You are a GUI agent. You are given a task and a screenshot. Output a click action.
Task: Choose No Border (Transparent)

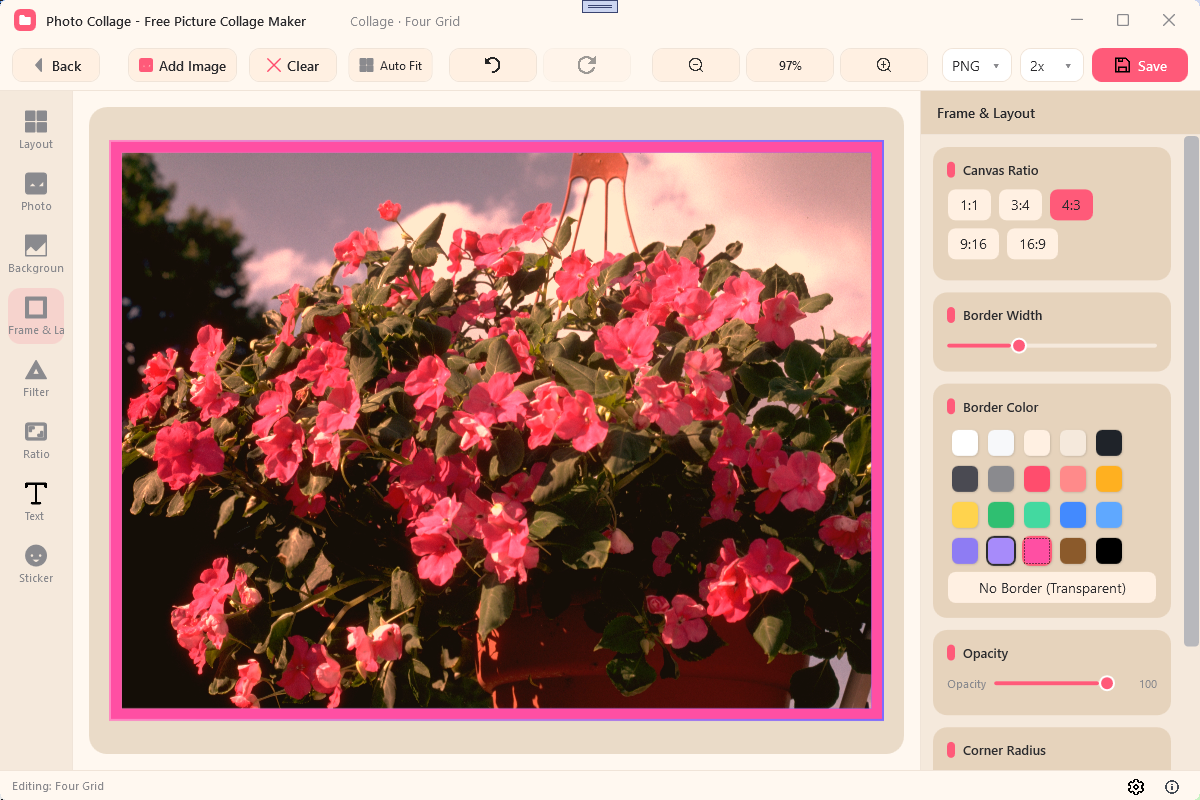click(x=1052, y=588)
